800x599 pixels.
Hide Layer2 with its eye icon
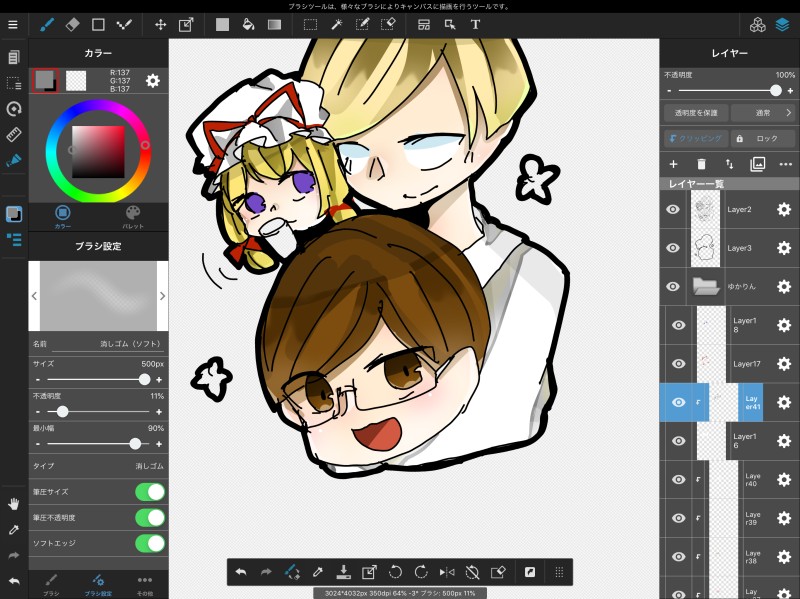[673, 209]
